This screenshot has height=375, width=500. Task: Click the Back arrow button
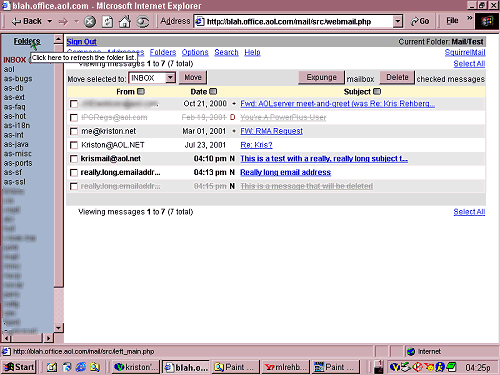26,21
